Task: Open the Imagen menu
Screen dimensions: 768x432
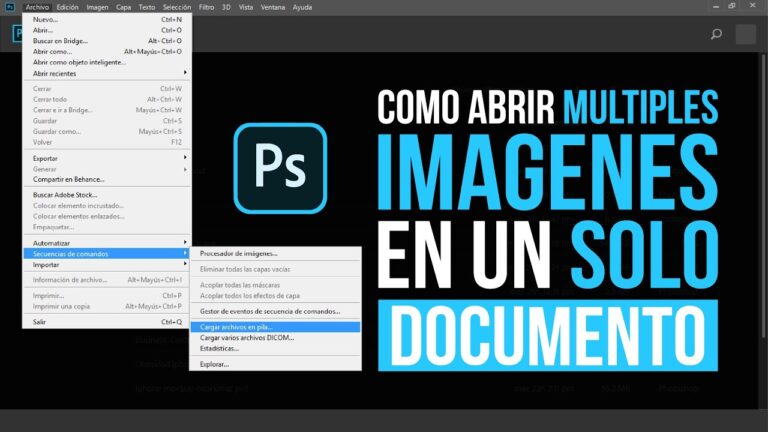Action: pyautogui.click(x=97, y=7)
